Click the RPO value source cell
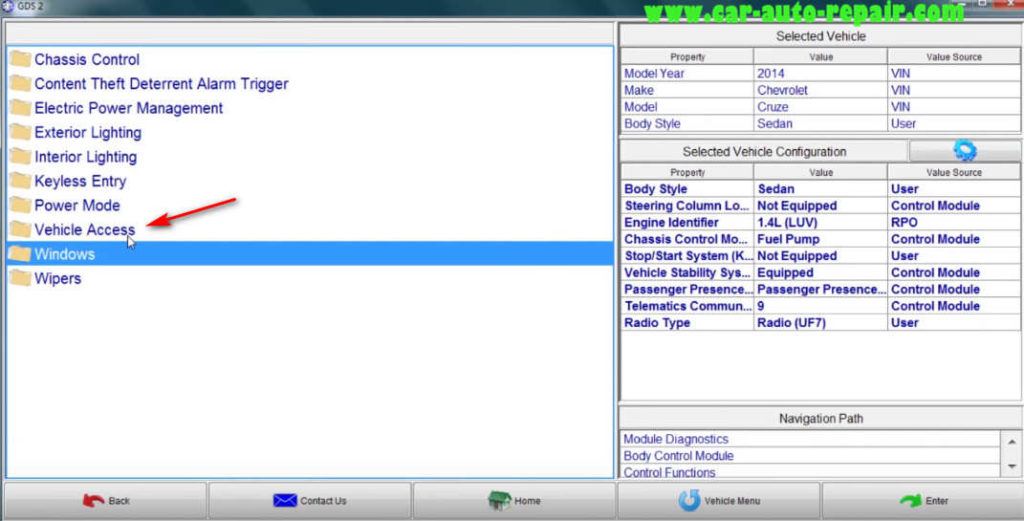This screenshot has height=521, width=1024. click(x=953, y=222)
